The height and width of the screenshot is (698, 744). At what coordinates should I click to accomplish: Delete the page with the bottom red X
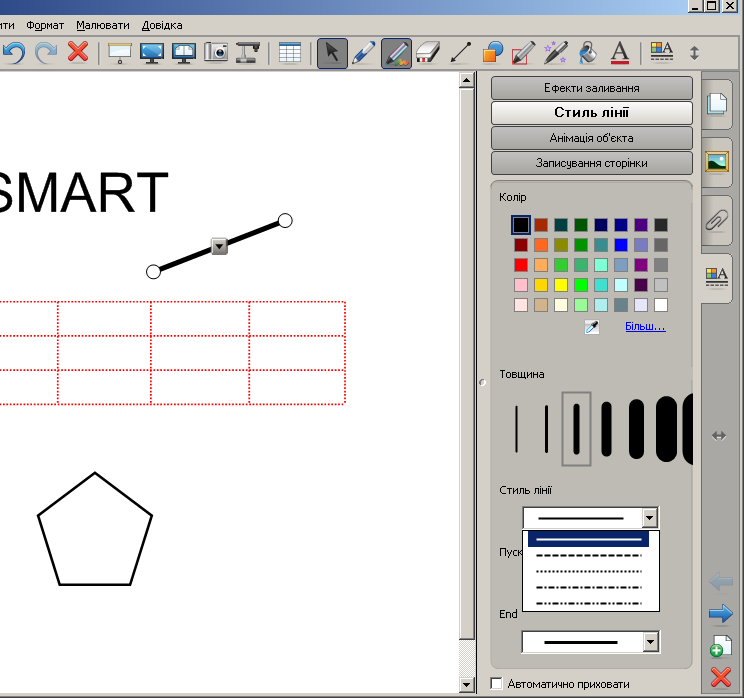(721, 677)
